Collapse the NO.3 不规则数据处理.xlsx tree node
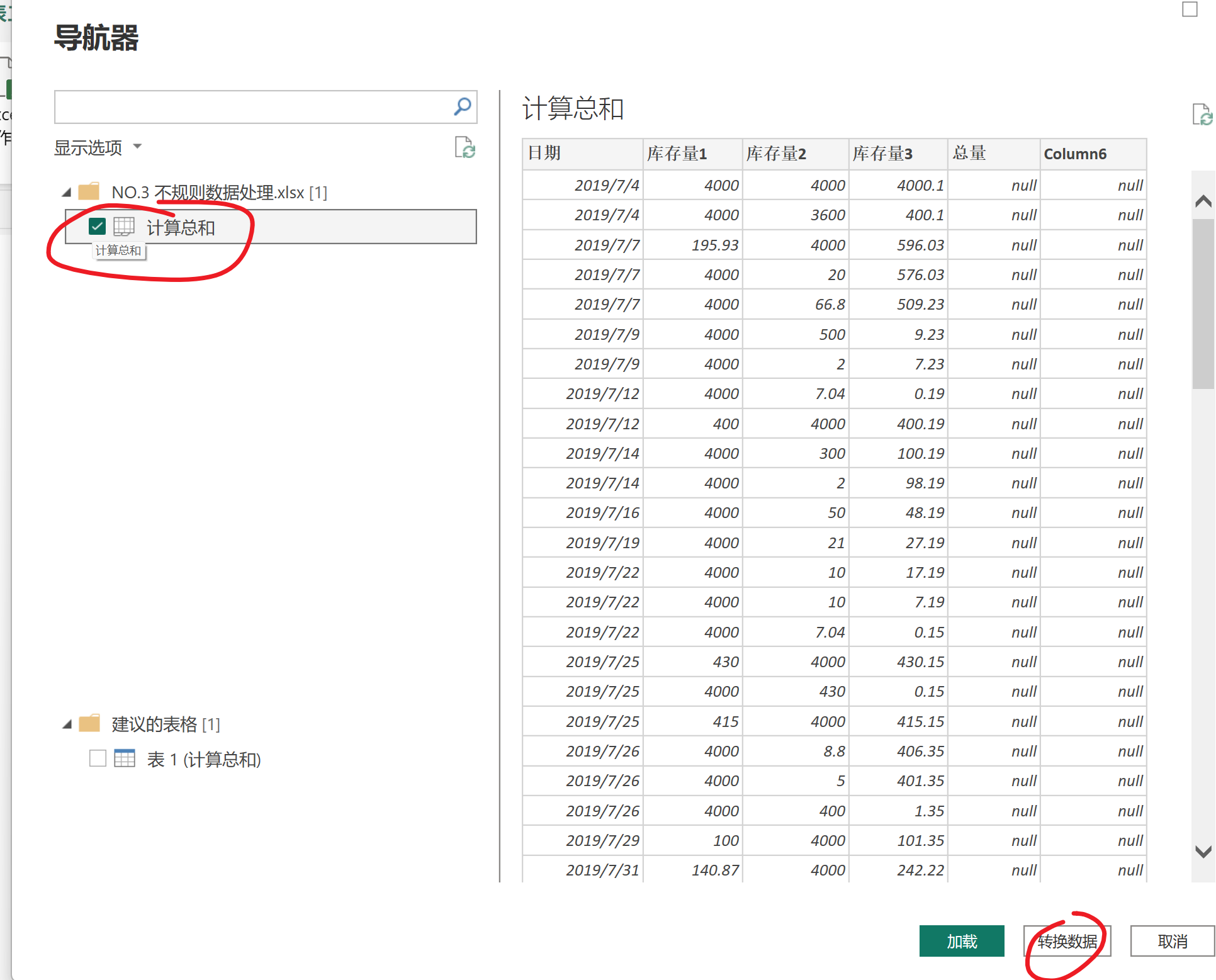Viewport: 1216px width, 980px height. click(x=67, y=192)
